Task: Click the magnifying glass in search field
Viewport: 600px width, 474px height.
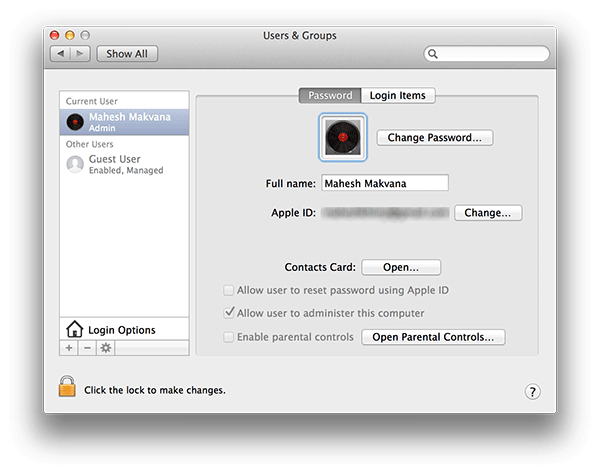Action: [x=434, y=54]
